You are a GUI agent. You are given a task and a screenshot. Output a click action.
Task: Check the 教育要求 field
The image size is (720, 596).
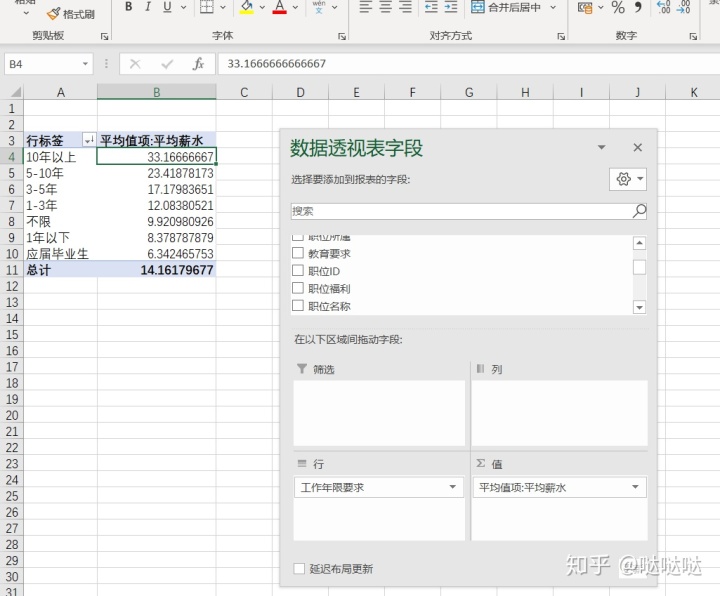298,253
